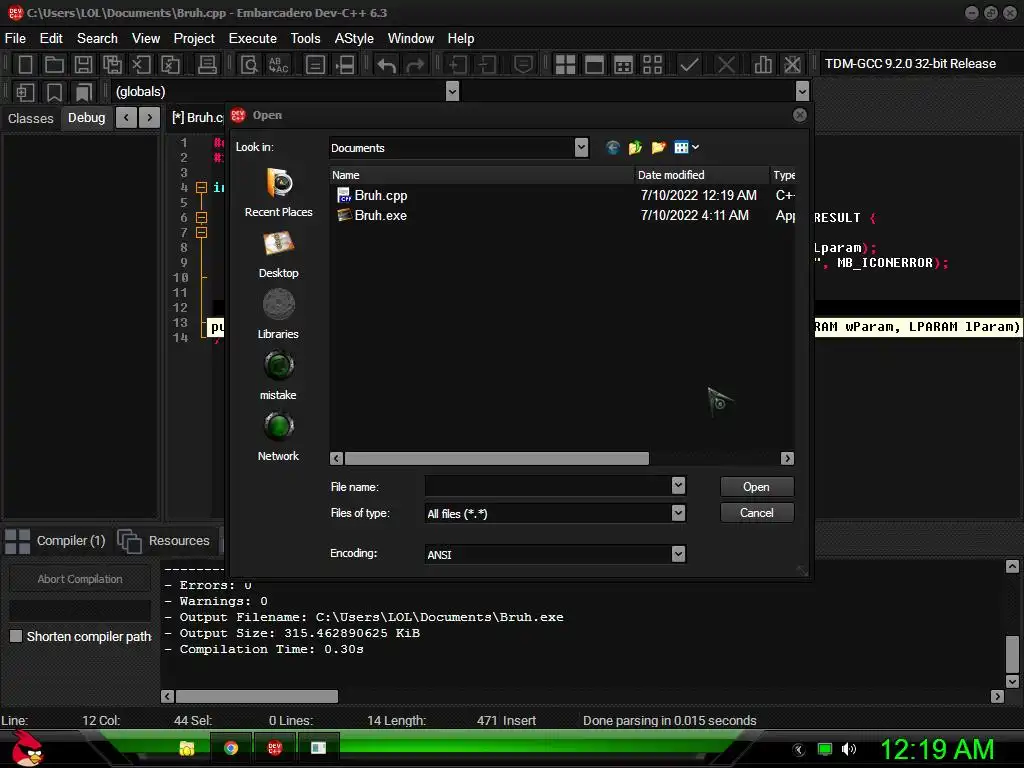
Task: Click the Open file toolbar icon
Action: [54, 64]
